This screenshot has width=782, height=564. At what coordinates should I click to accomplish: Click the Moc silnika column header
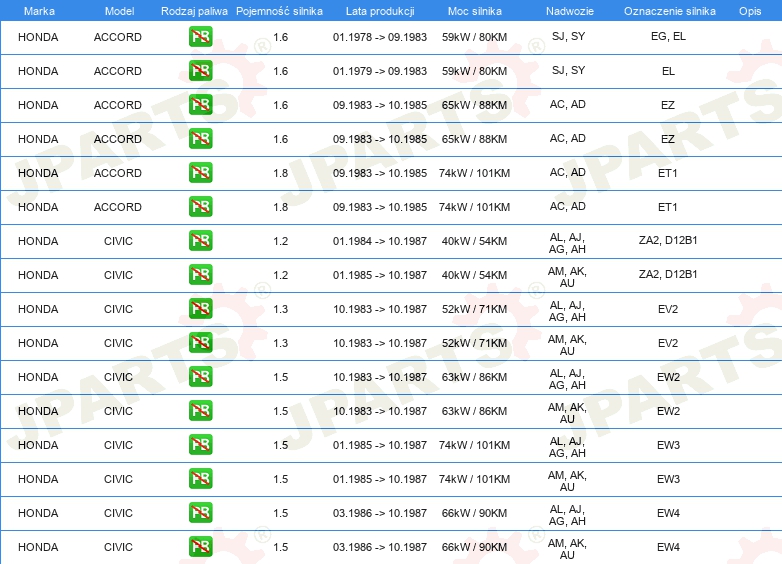tap(475, 11)
